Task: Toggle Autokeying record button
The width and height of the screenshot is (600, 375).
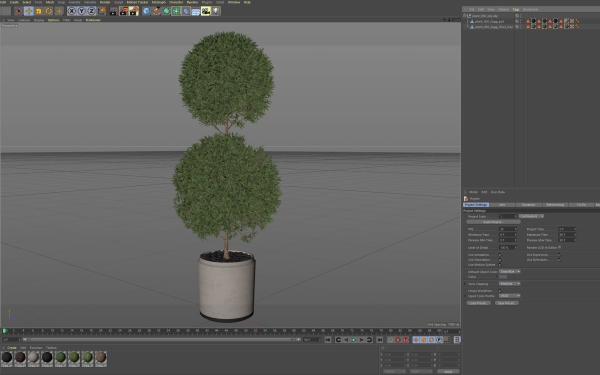Action: (x=398, y=340)
